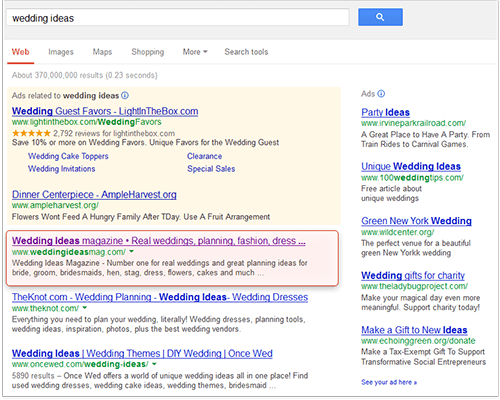Click the www.100weddingtips.com/ URL text
500x400 pixels.
pos(412,178)
